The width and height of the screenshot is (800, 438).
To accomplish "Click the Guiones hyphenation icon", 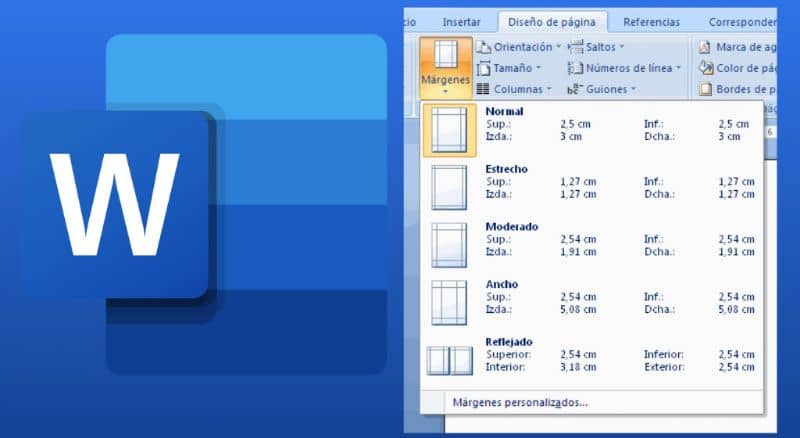I will point(575,89).
